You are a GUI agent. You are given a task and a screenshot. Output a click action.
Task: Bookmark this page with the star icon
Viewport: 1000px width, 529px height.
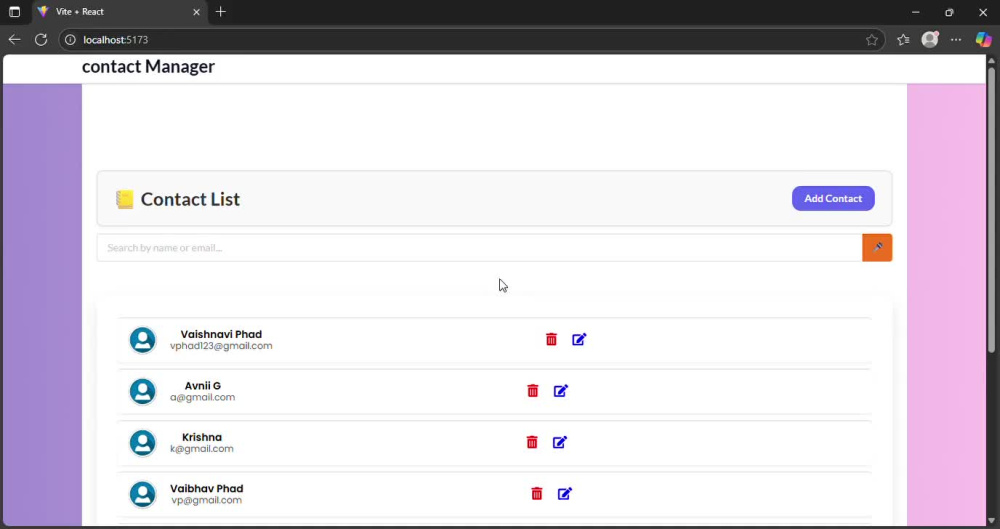coord(871,40)
